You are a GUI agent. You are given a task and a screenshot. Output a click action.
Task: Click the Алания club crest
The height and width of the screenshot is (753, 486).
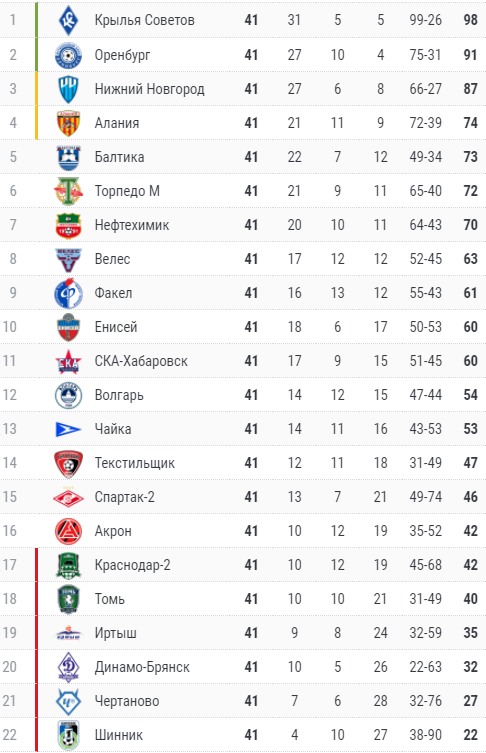click(68, 123)
